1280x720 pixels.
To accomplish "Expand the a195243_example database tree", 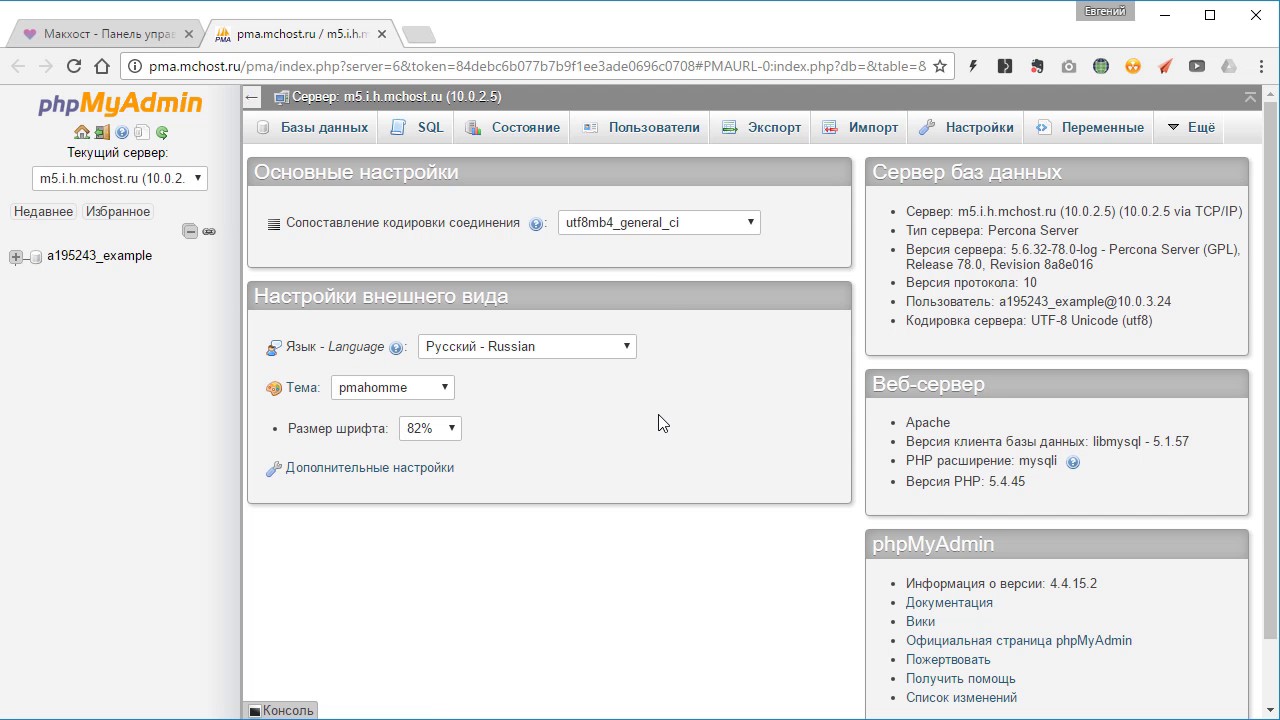I will (15, 257).
